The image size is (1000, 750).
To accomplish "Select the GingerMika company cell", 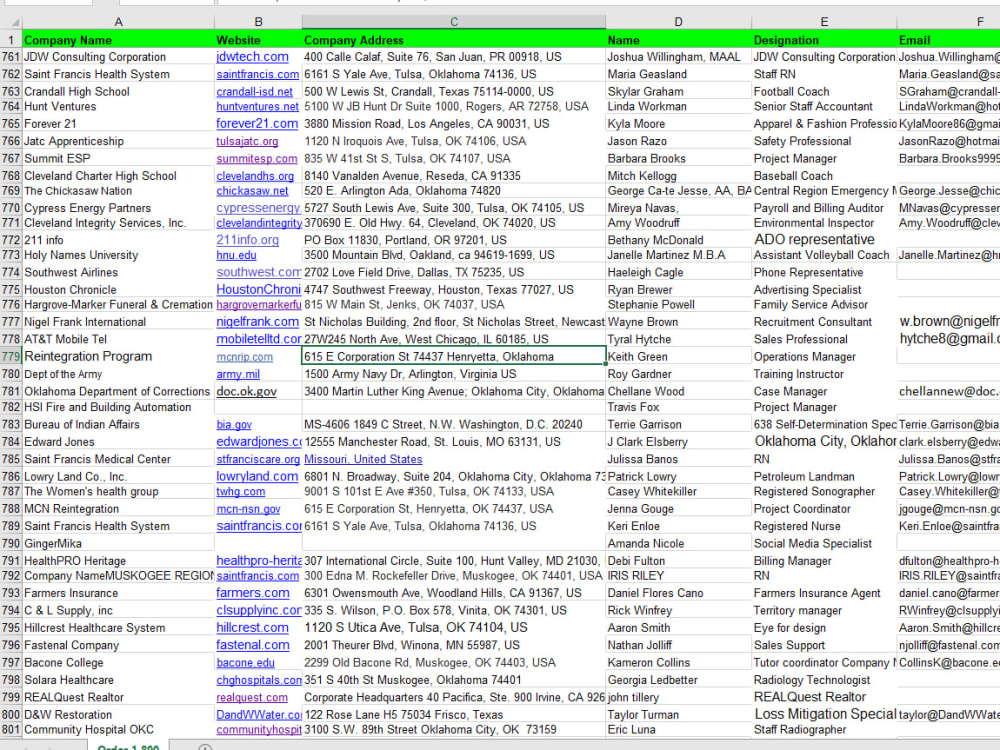I will [x=118, y=543].
